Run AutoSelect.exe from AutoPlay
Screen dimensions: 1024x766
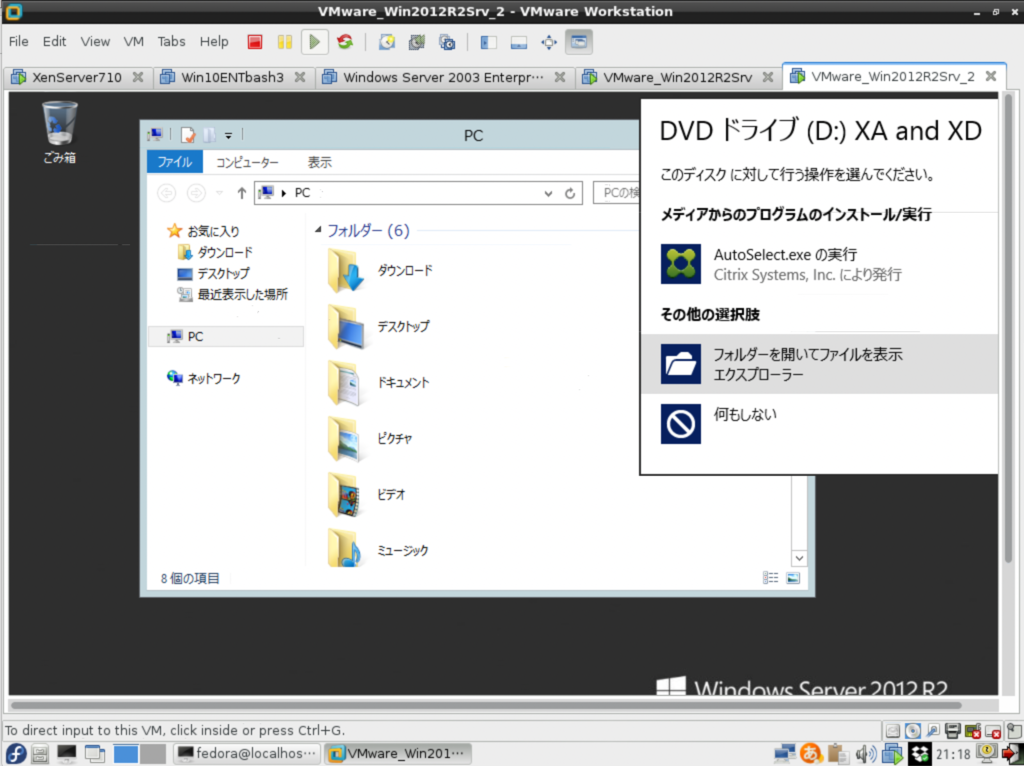pos(819,264)
